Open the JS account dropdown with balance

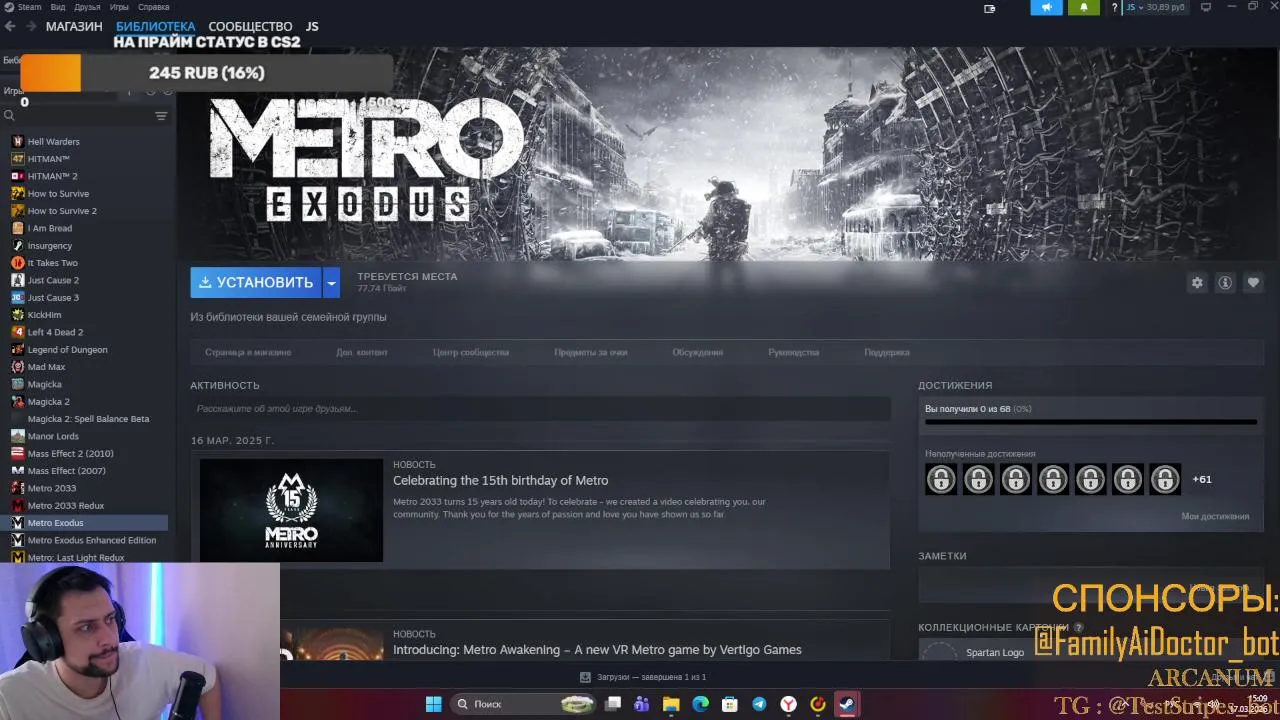pos(1155,7)
